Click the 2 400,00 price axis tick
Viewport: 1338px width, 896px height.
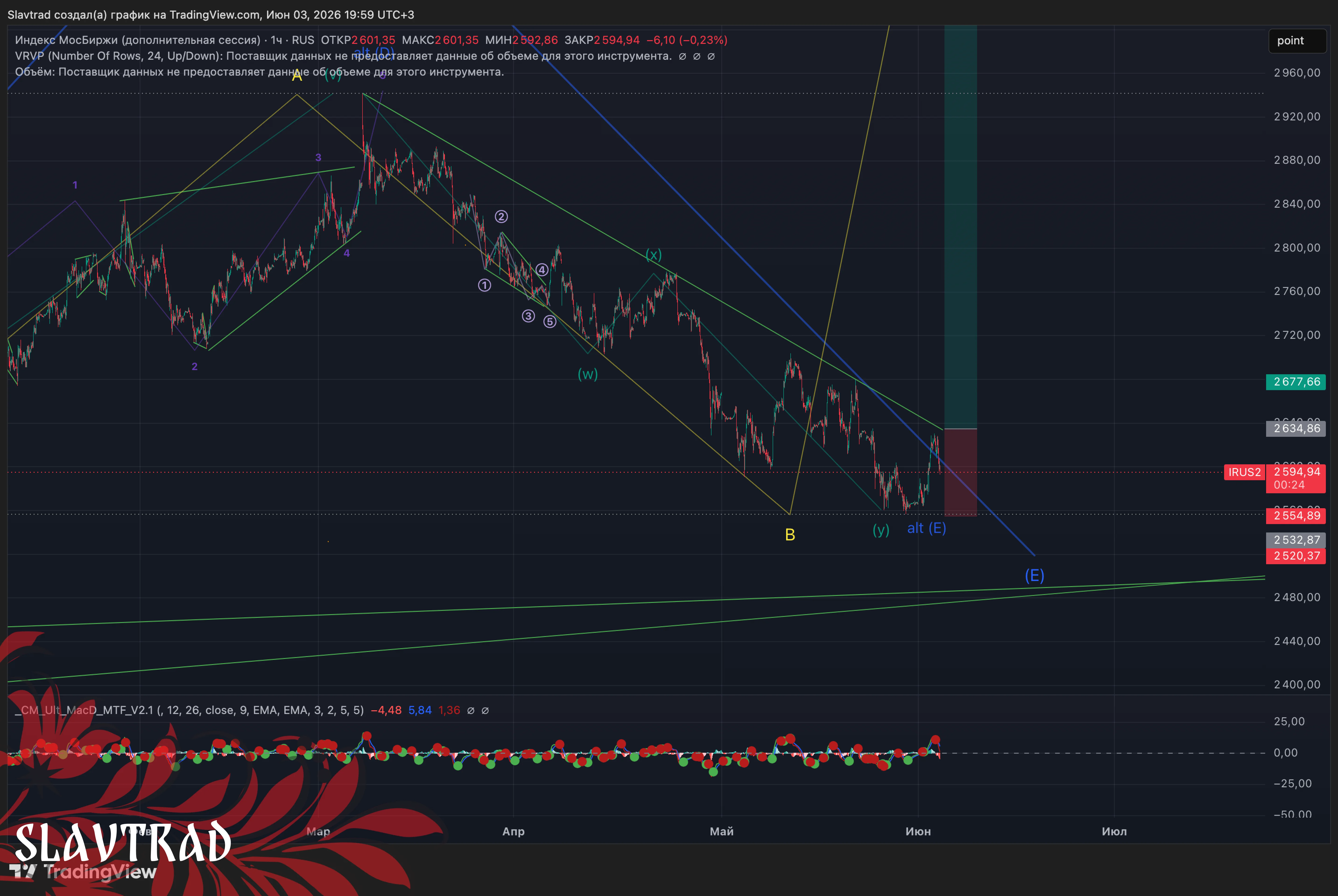(1297, 685)
